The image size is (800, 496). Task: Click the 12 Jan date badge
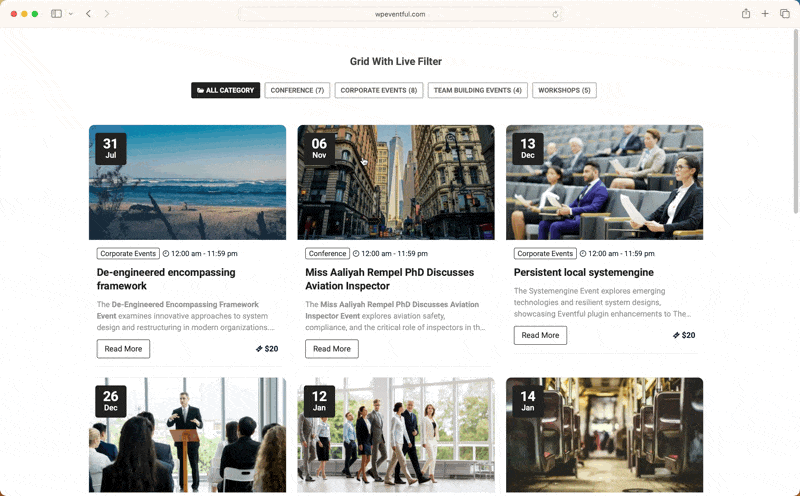(319, 401)
